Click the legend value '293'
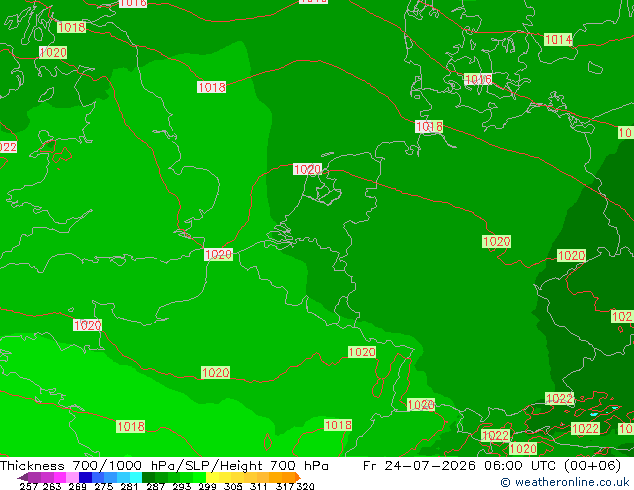This screenshot has width=634, height=490. 182,486
